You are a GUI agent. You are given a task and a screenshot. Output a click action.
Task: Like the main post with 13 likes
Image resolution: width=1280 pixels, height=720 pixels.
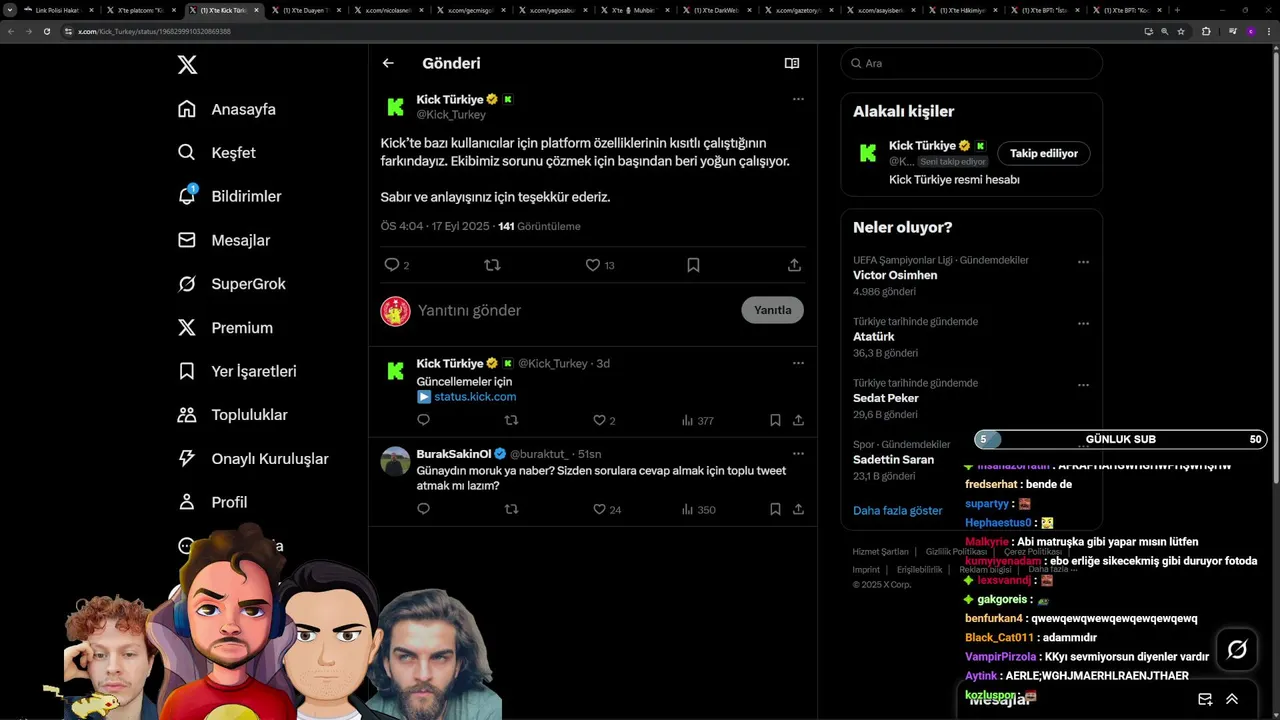click(593, 265)
